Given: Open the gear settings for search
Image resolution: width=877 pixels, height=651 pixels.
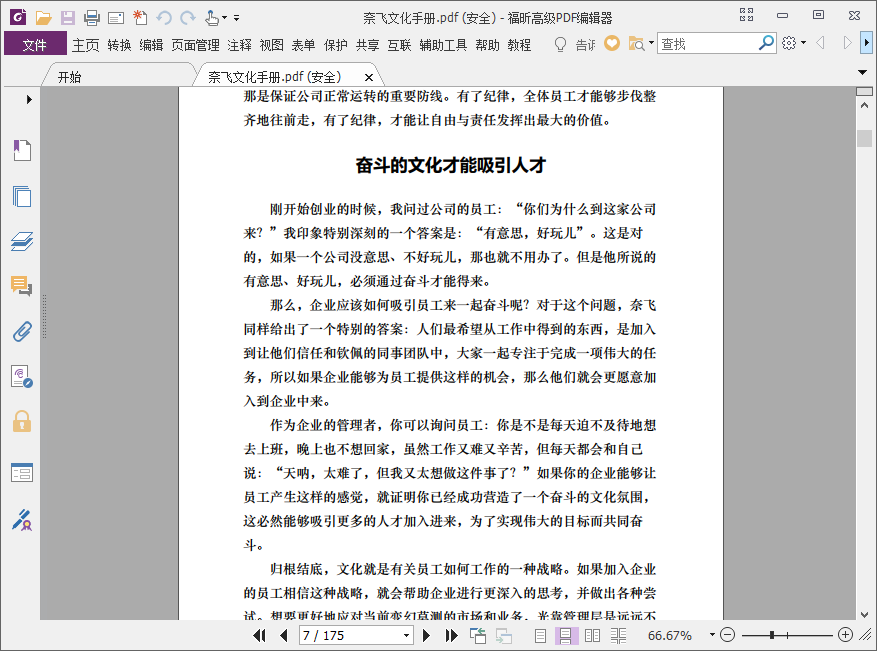Looking at the screenshot, I should point(789,43).
